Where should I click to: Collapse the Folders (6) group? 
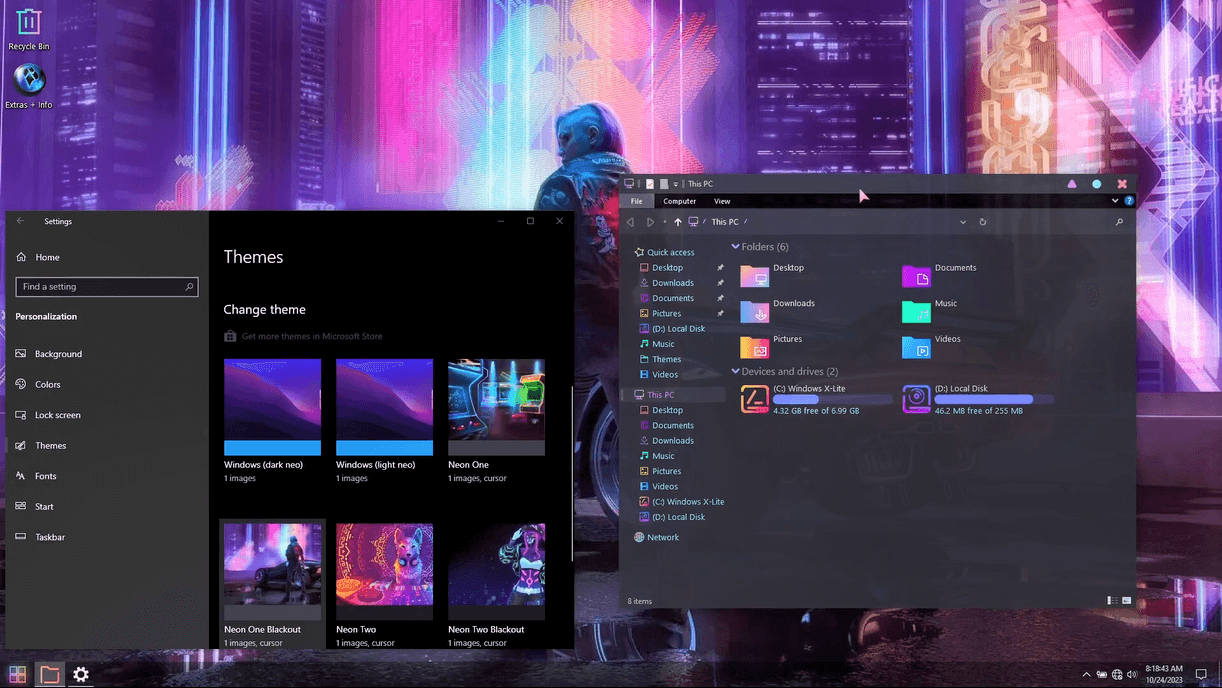736,246
